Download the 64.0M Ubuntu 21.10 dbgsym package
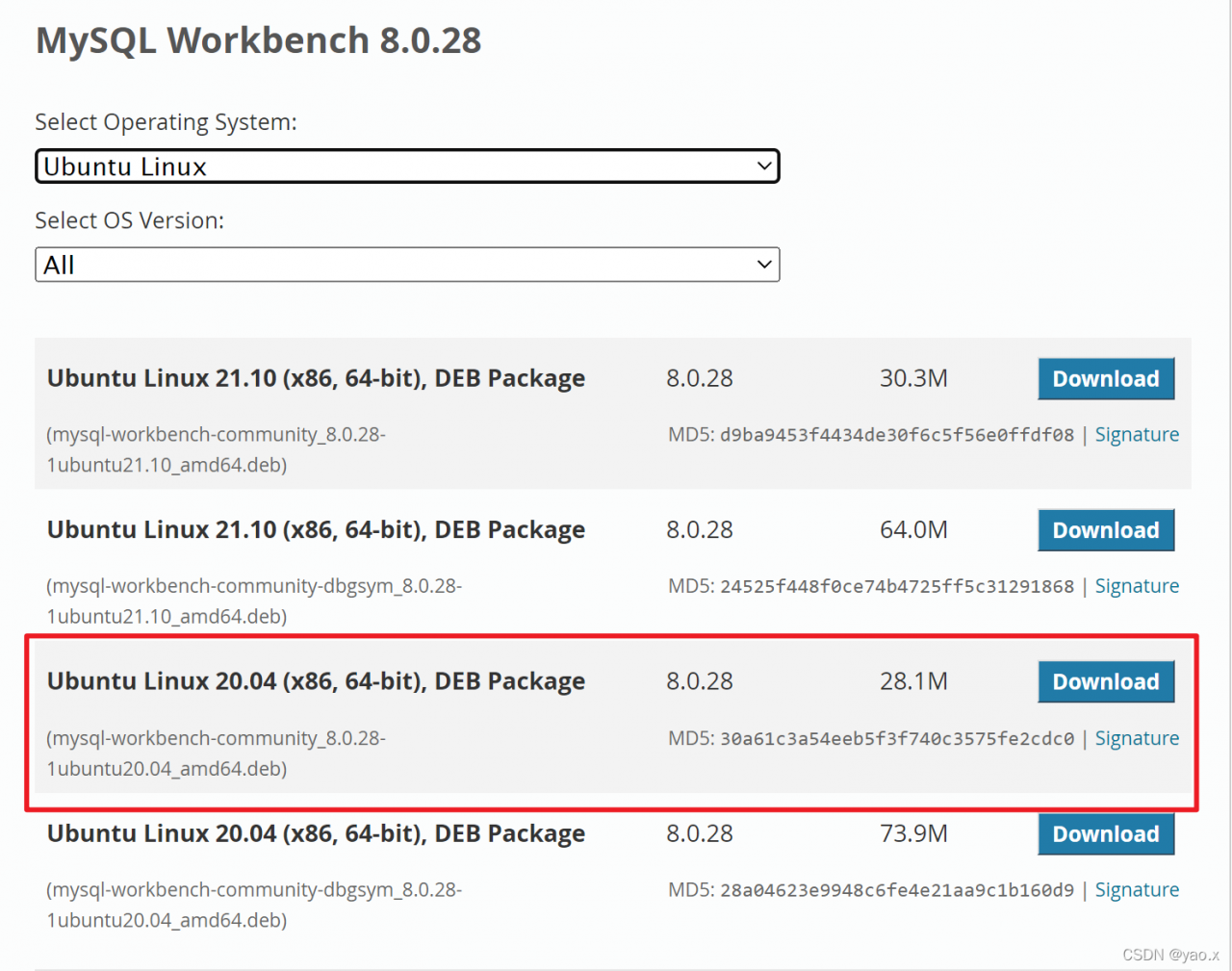Image resolution: width=1232 pixels, height=971 pixels. pyautogui.click(x=1106, y=530)
